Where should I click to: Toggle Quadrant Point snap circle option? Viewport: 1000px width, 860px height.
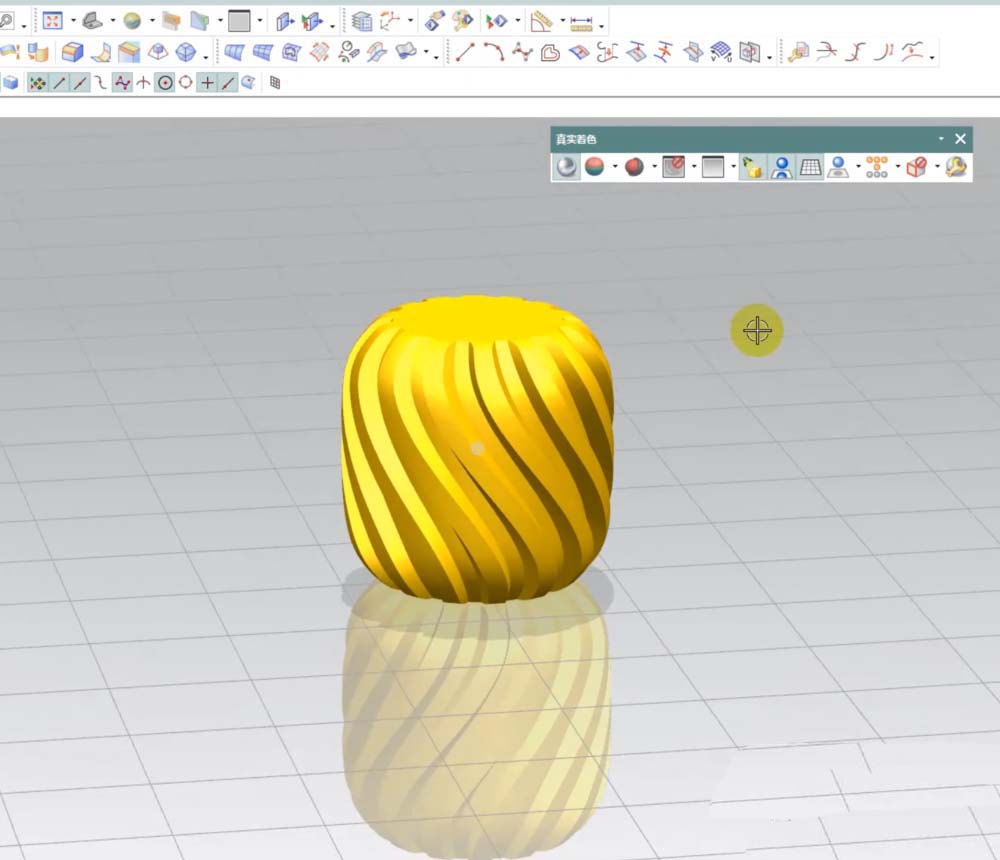186,82
